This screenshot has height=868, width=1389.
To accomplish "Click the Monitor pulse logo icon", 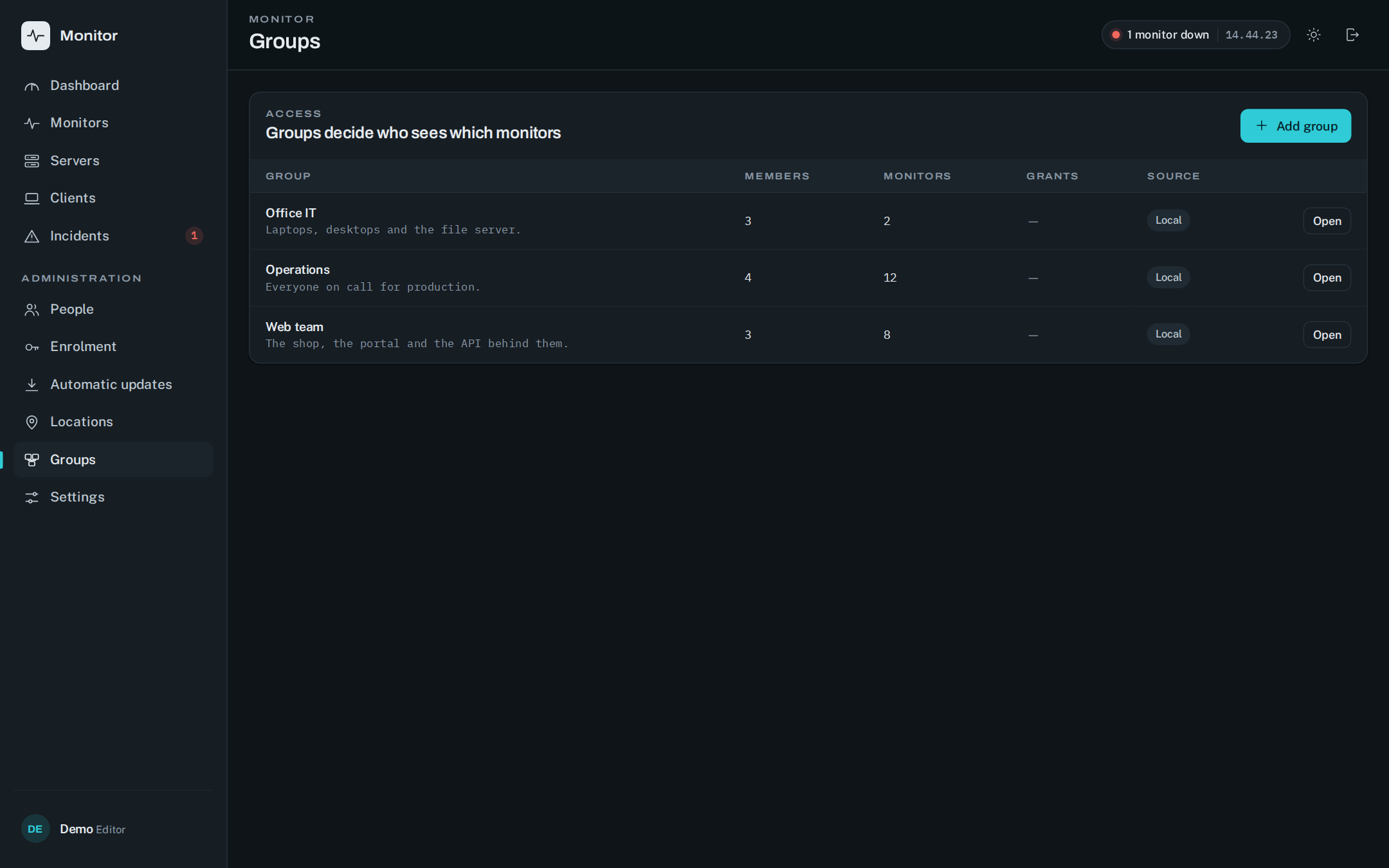I will tap(35, 35).
